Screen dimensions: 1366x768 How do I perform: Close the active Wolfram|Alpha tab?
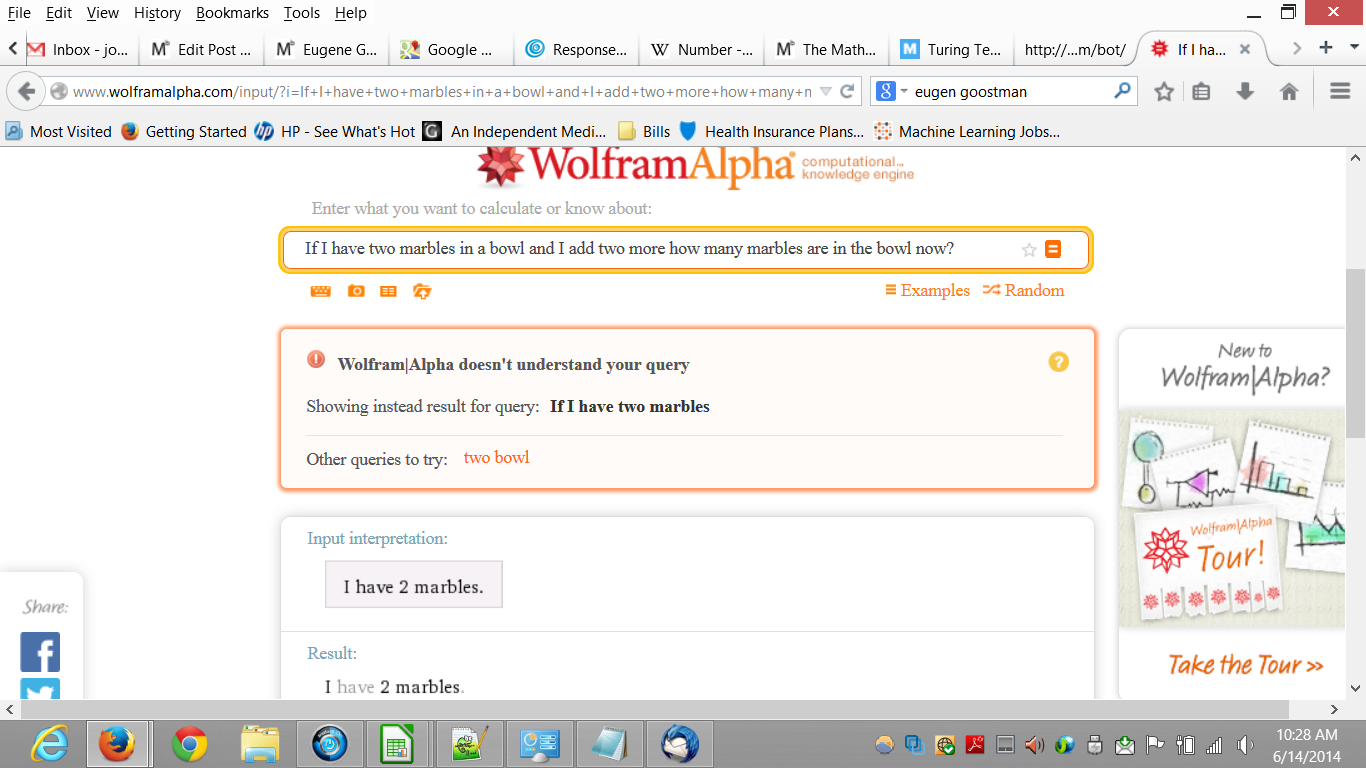[1245, 49]
